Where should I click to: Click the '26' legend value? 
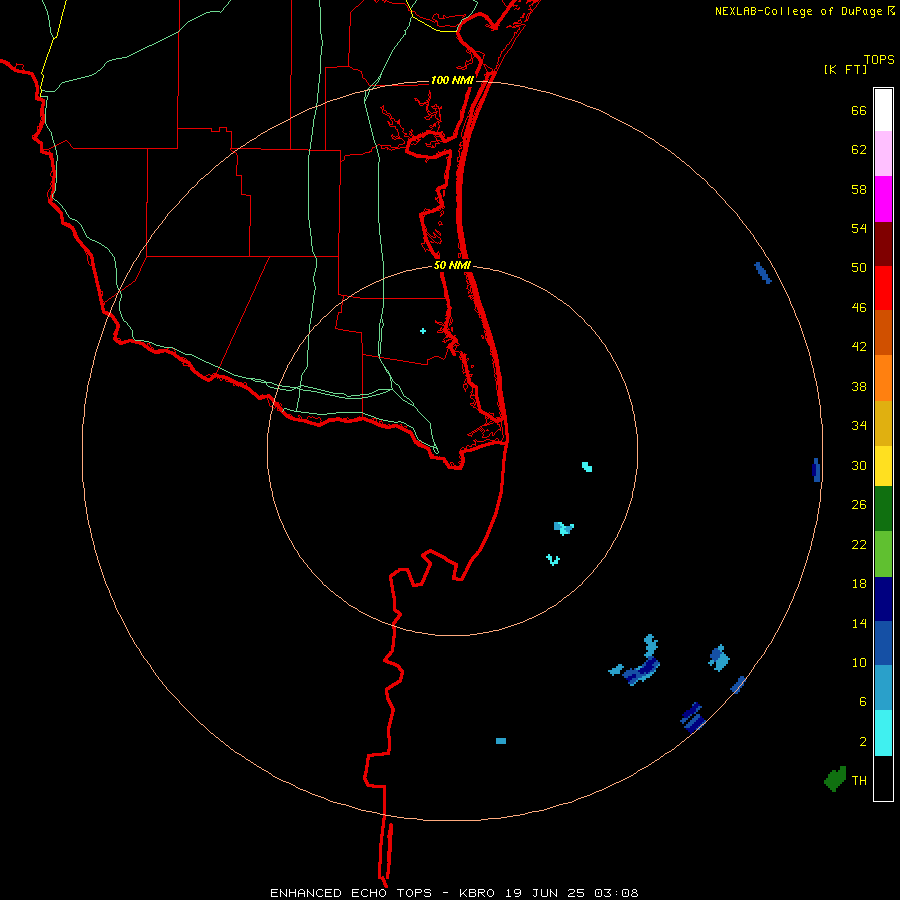[859, 505]
